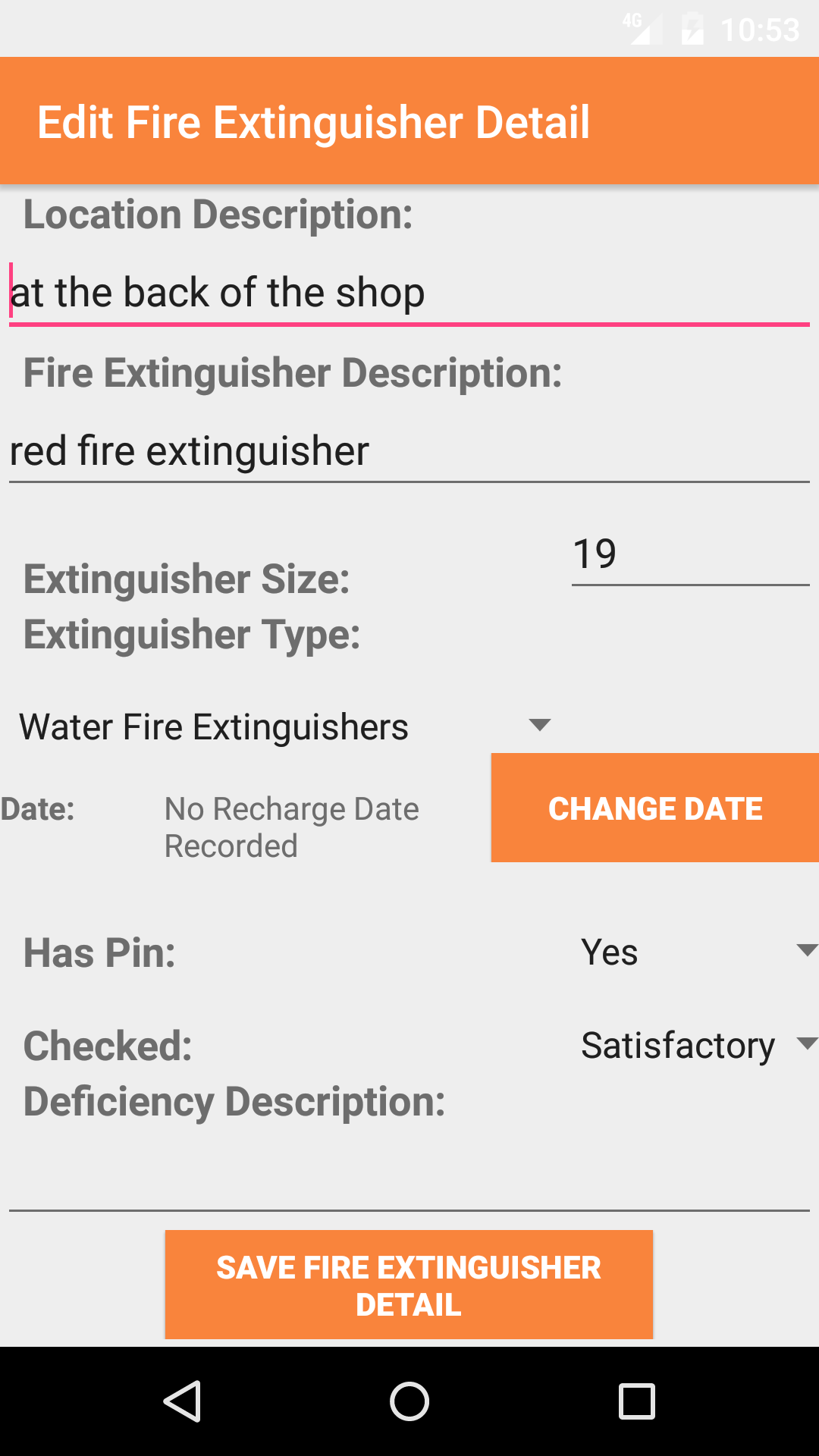Open recent apps with the square icon

pos(636,1401)
